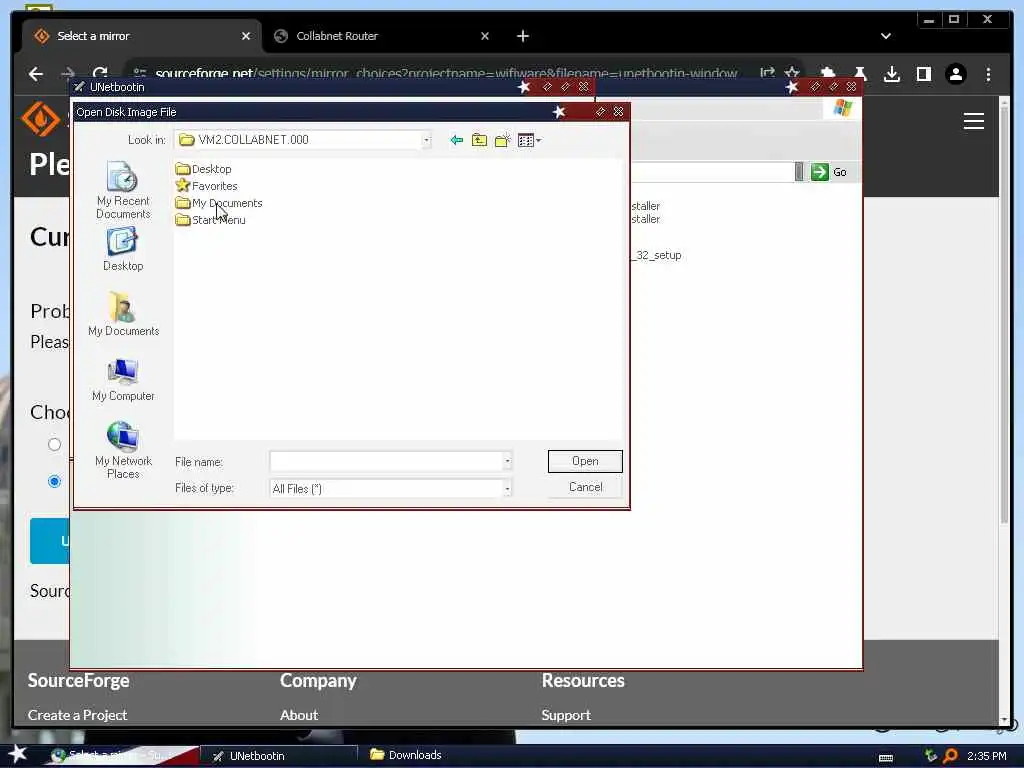1024x768 pixels.
Task: Expand the File name dropdown arrow
Action: point(507,461)
